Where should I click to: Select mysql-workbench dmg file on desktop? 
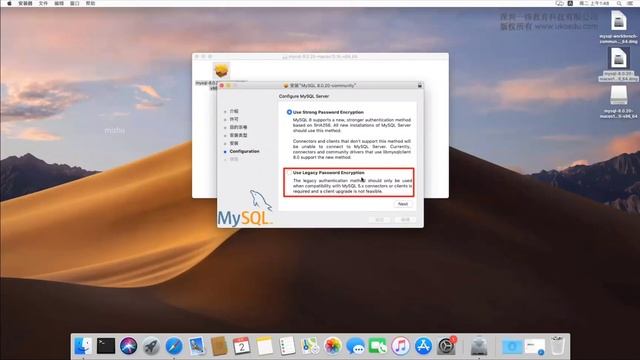(618, 20)
